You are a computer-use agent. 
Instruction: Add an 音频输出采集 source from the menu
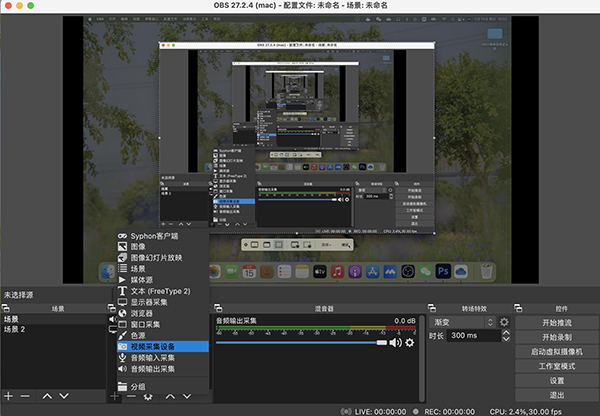[163, 369]
